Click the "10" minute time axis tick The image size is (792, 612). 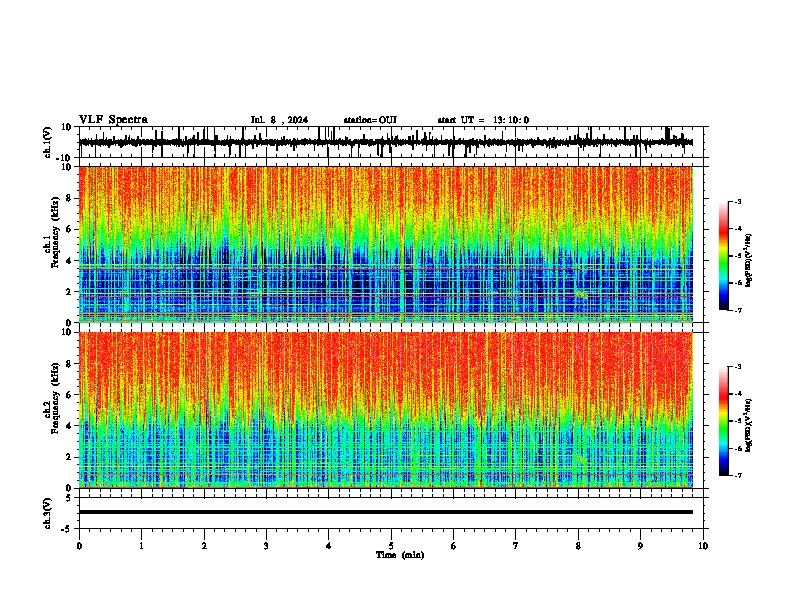pos(703,546)
